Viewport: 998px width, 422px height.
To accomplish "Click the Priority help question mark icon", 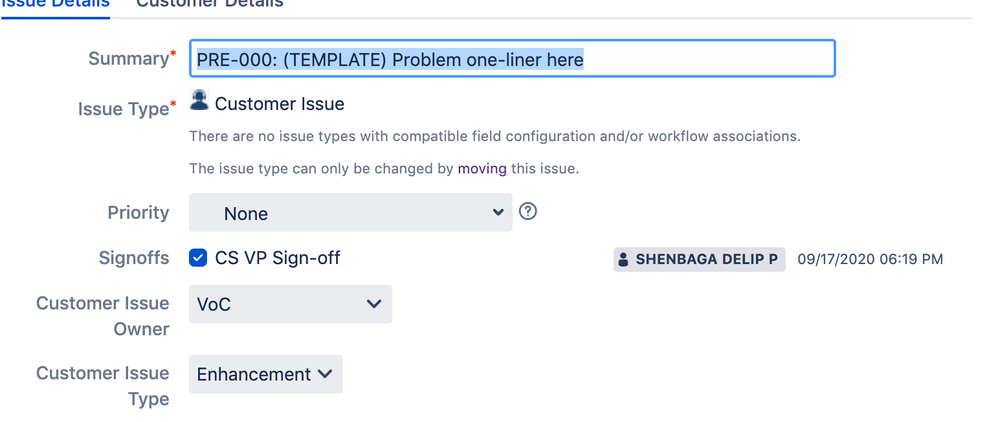I will click(x=528, y=211).
